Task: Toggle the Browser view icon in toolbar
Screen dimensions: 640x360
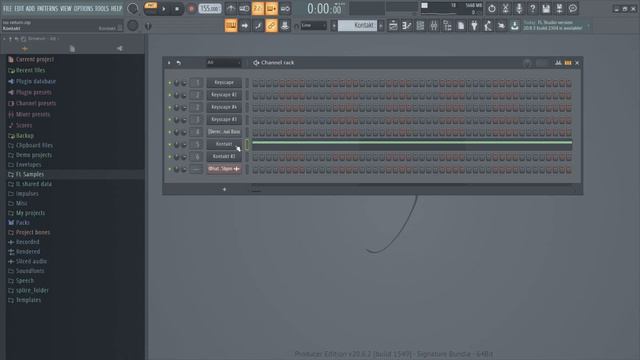Action: click(447, 26)
